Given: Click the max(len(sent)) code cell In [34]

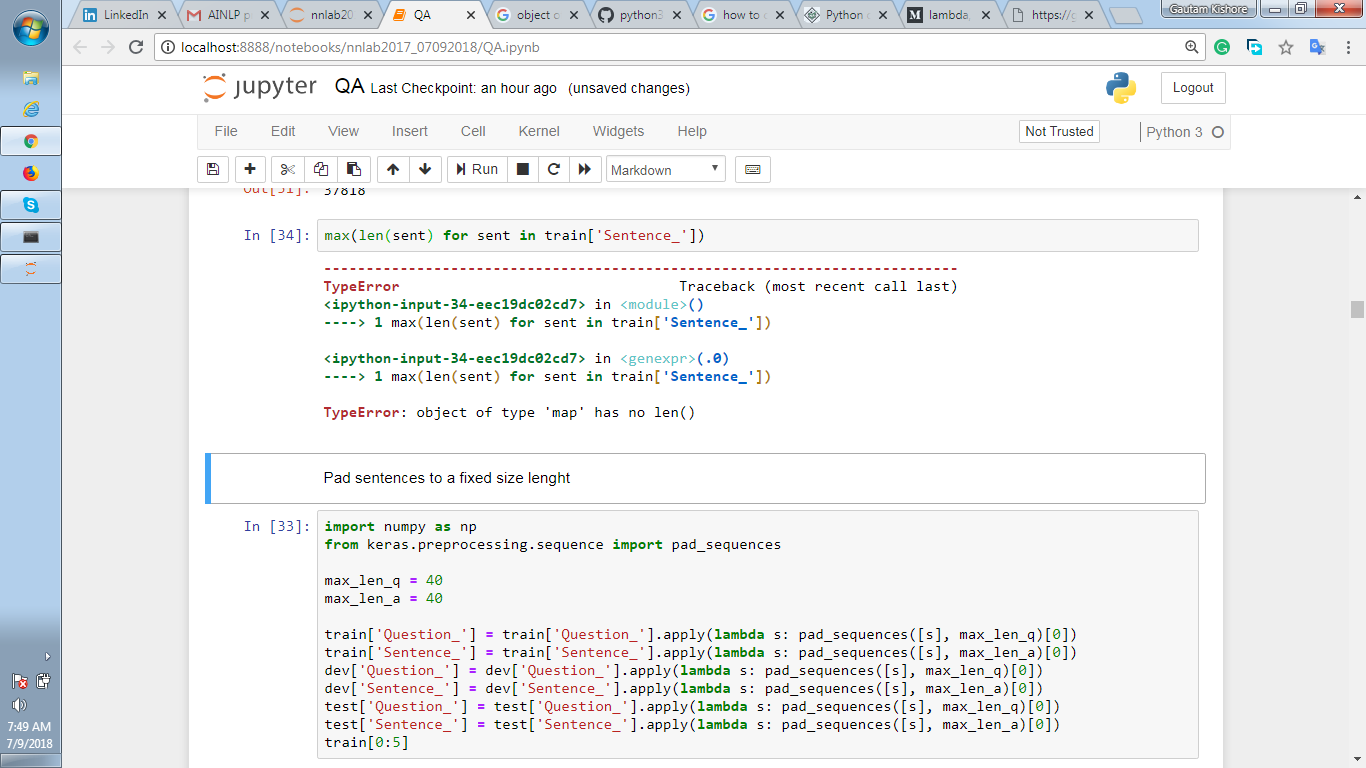Looking at the screenshot, I should [758, 236].
